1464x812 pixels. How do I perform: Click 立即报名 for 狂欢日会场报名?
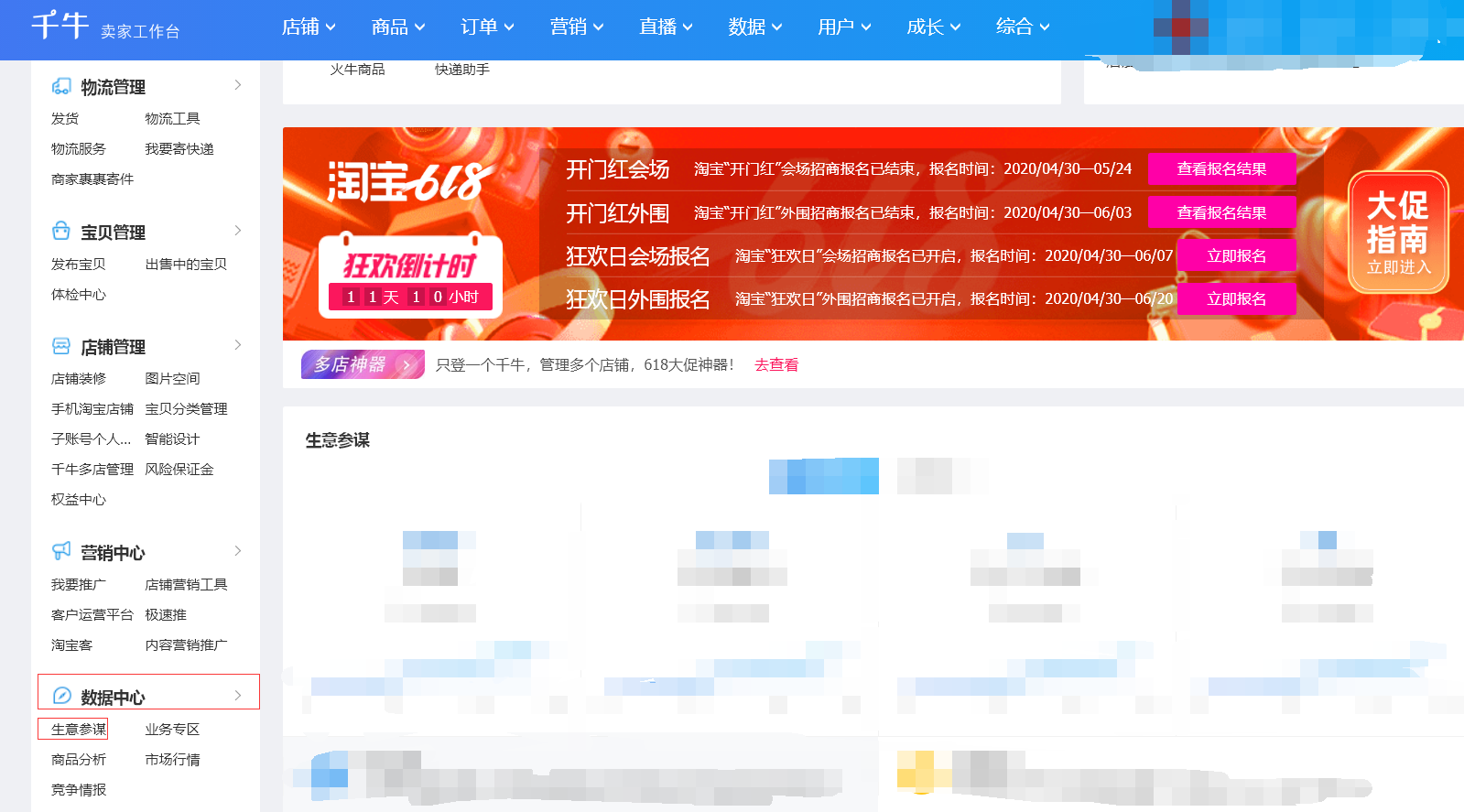(1236, 255)
